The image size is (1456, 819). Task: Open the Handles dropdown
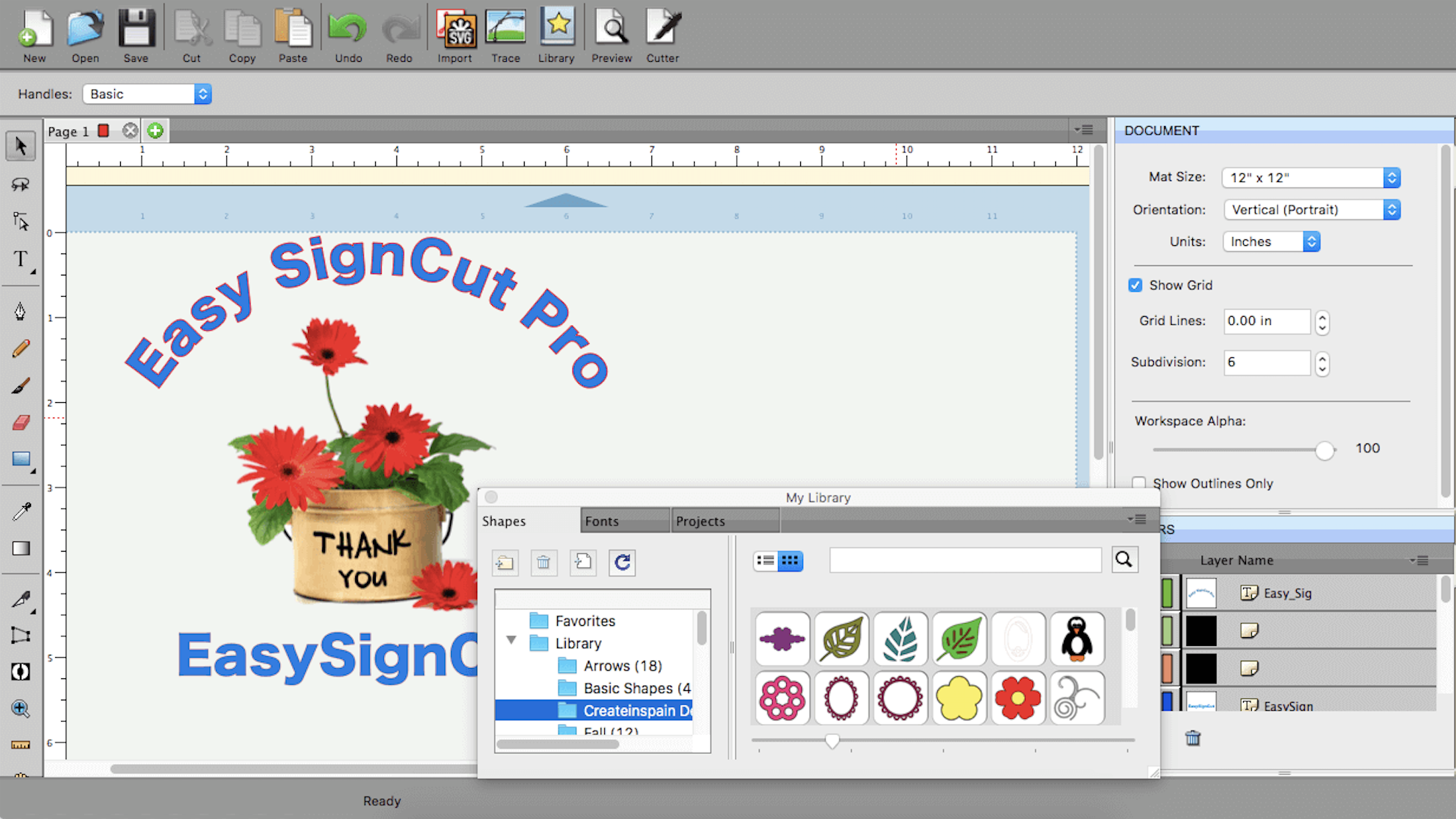coord(147,94)
